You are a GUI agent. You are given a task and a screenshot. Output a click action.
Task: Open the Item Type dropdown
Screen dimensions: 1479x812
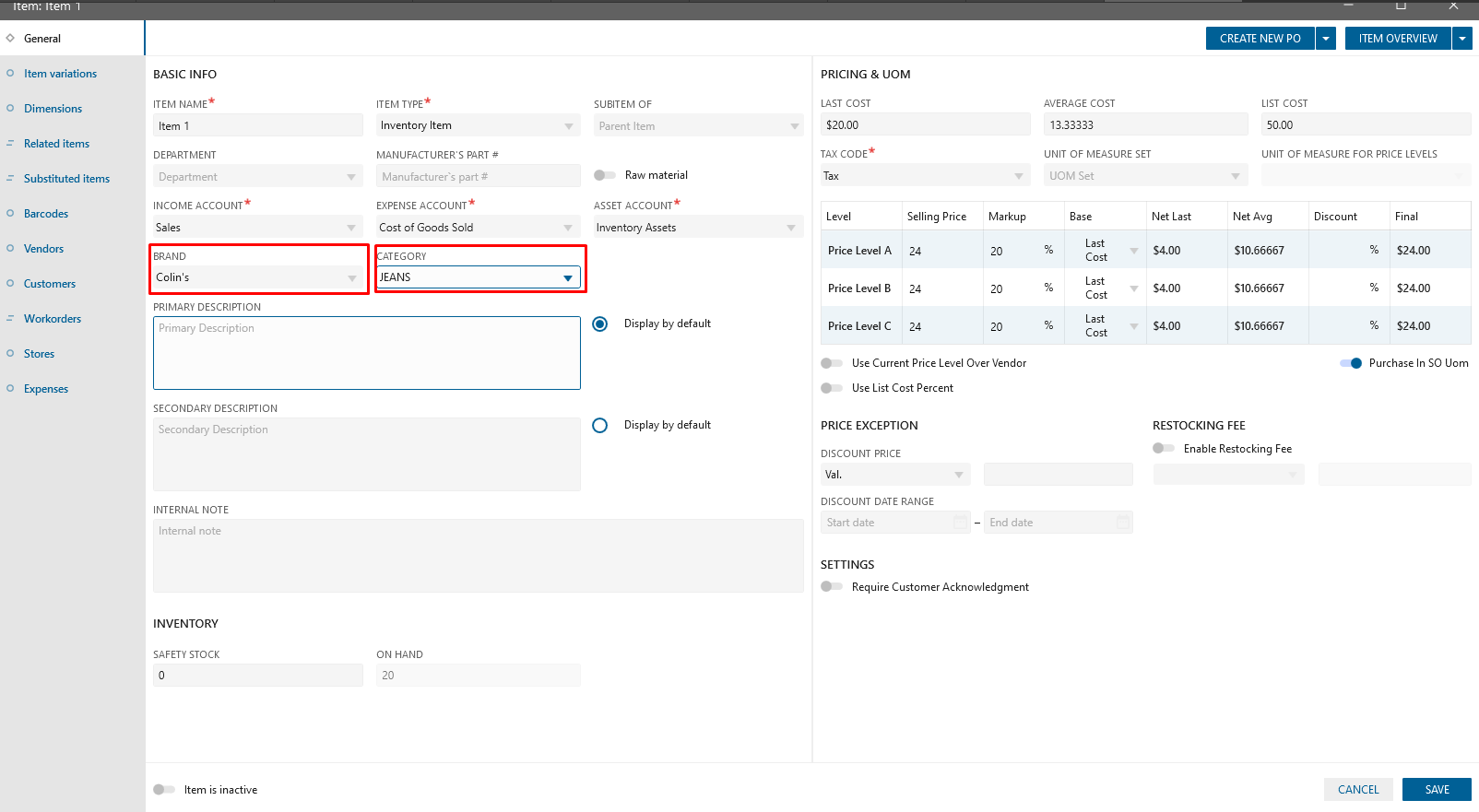click(569, 126)
